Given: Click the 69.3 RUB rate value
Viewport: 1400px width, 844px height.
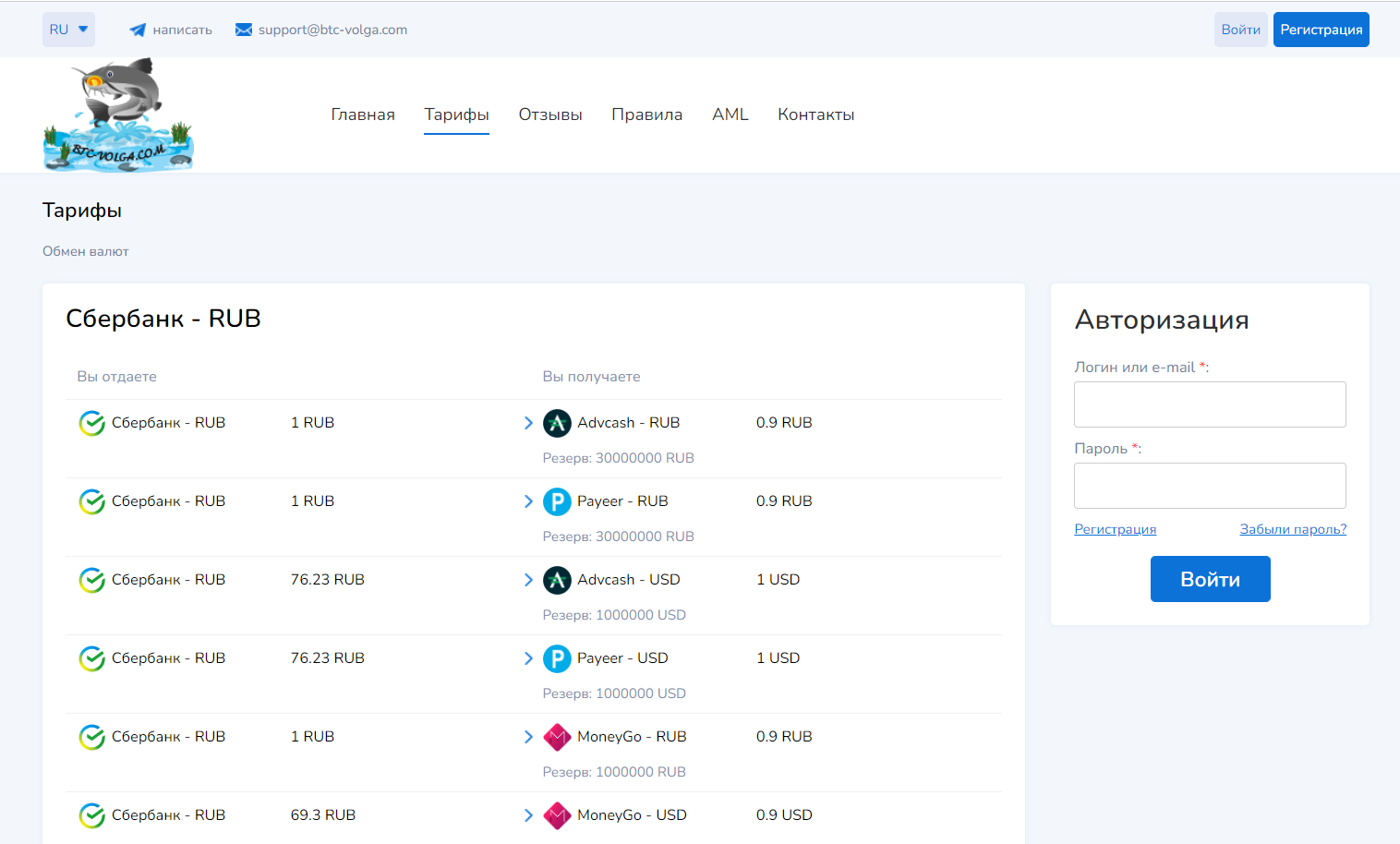Looking at the screenshot, I should 323,815.
